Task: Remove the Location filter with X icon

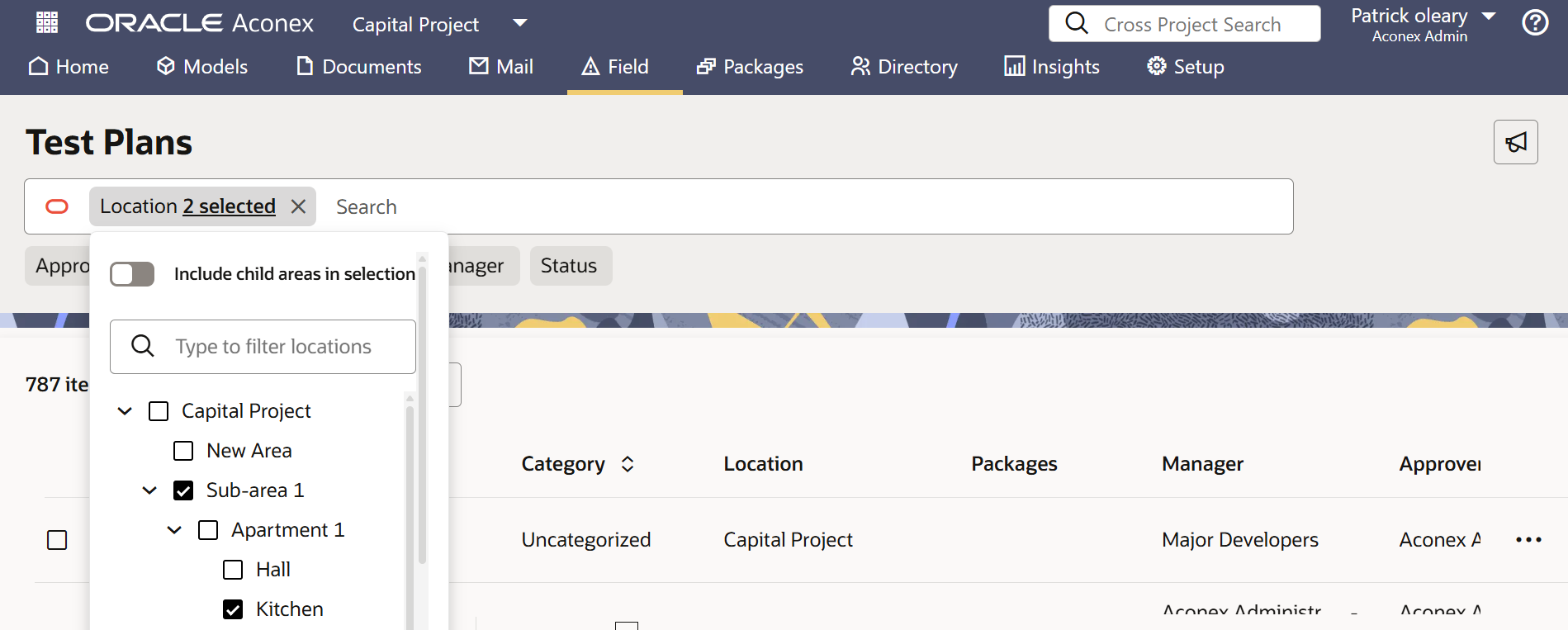Action: [299, 206]
